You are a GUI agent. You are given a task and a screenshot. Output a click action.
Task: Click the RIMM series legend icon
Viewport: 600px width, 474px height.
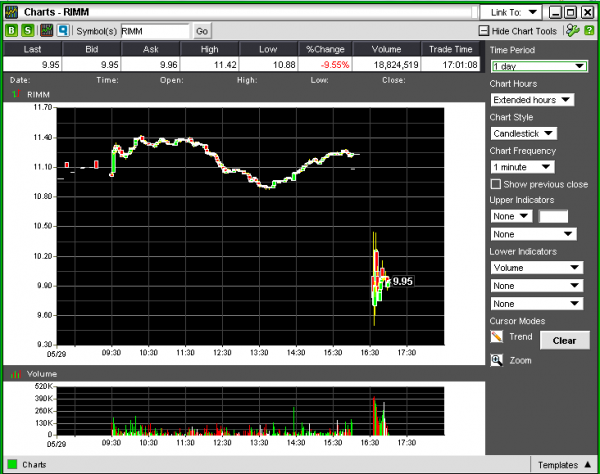[x=16, y=94]
